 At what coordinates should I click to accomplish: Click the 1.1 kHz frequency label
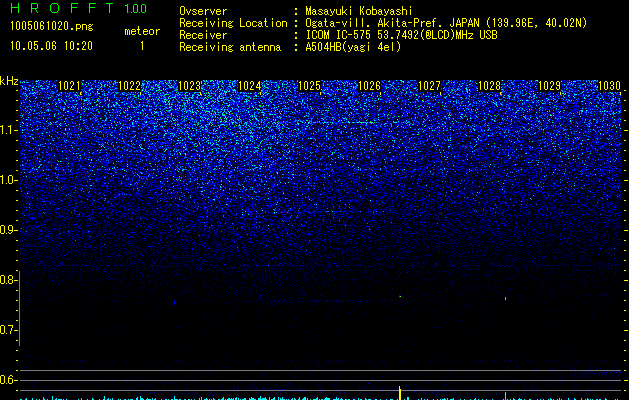click(7, 130)
